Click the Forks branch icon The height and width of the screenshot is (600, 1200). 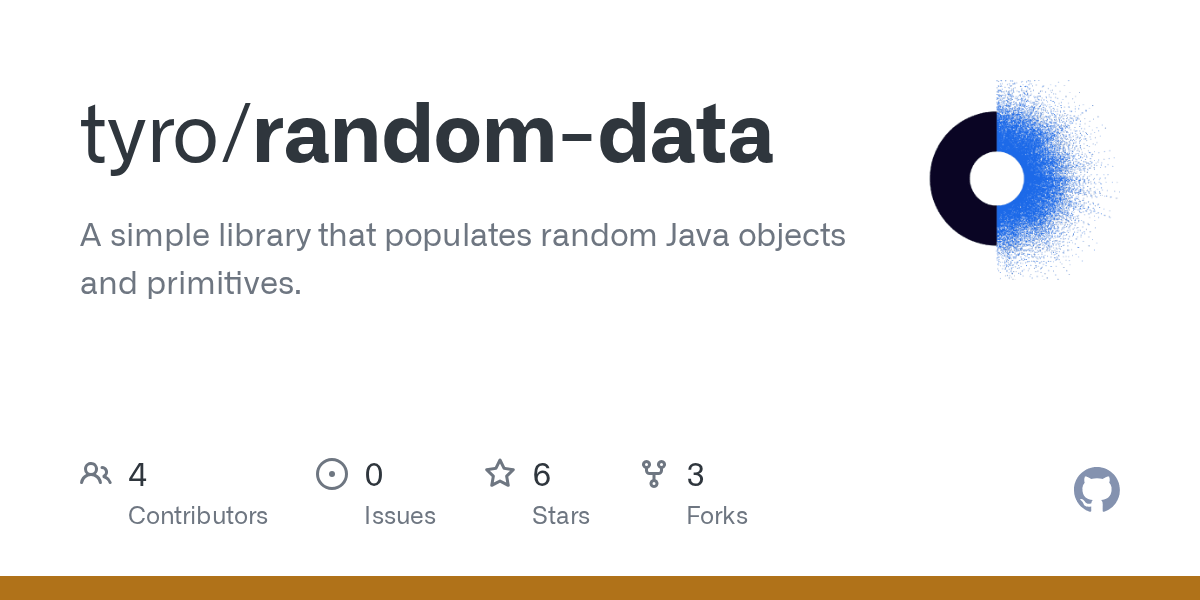coord(654,474)
